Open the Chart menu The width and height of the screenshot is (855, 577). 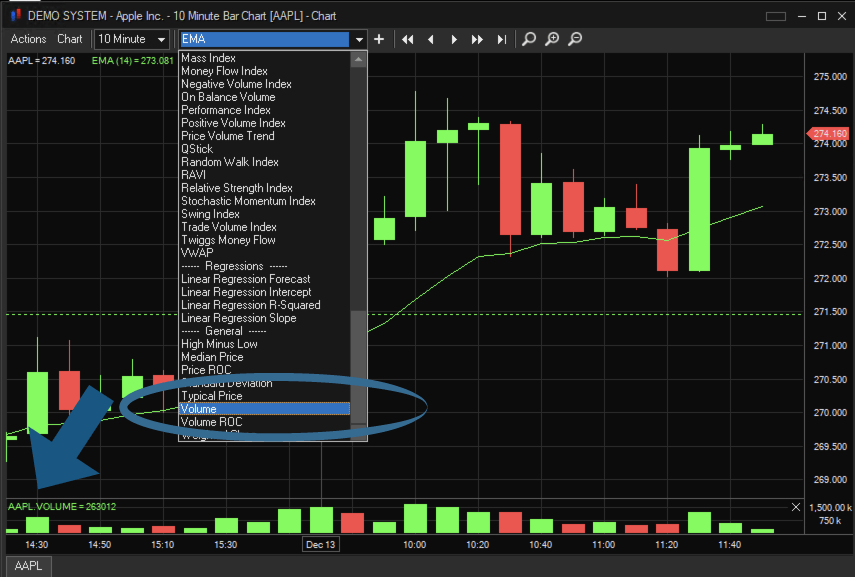[x=70, y=39]
